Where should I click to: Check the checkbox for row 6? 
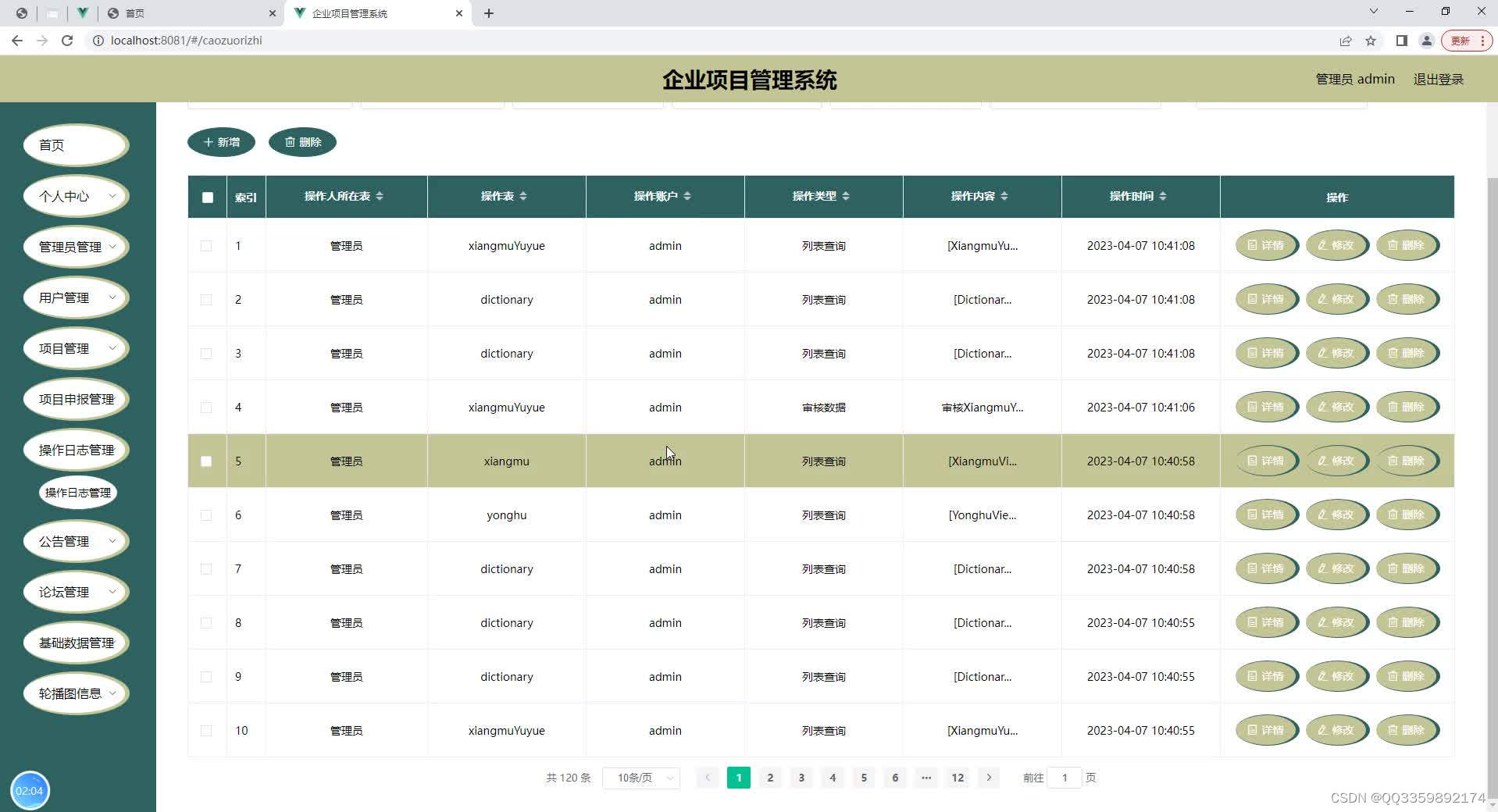click(x=206, y=515)
